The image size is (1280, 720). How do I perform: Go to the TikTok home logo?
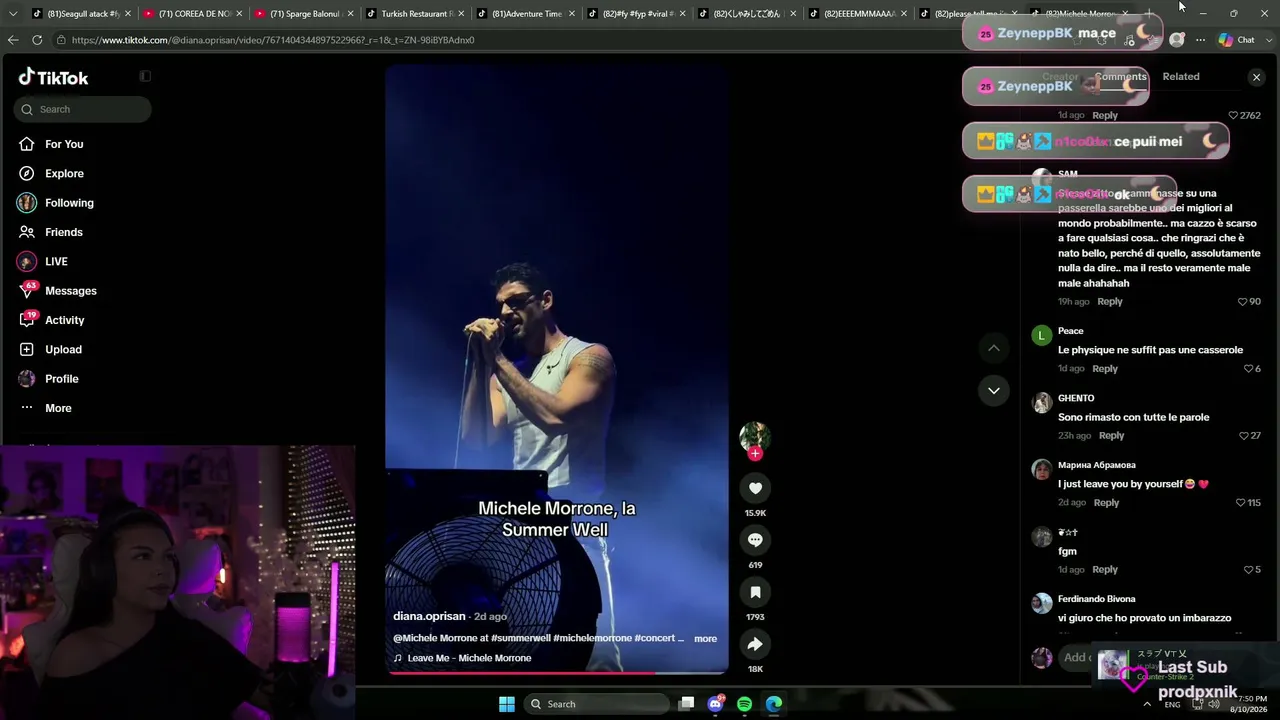(54, 77)
